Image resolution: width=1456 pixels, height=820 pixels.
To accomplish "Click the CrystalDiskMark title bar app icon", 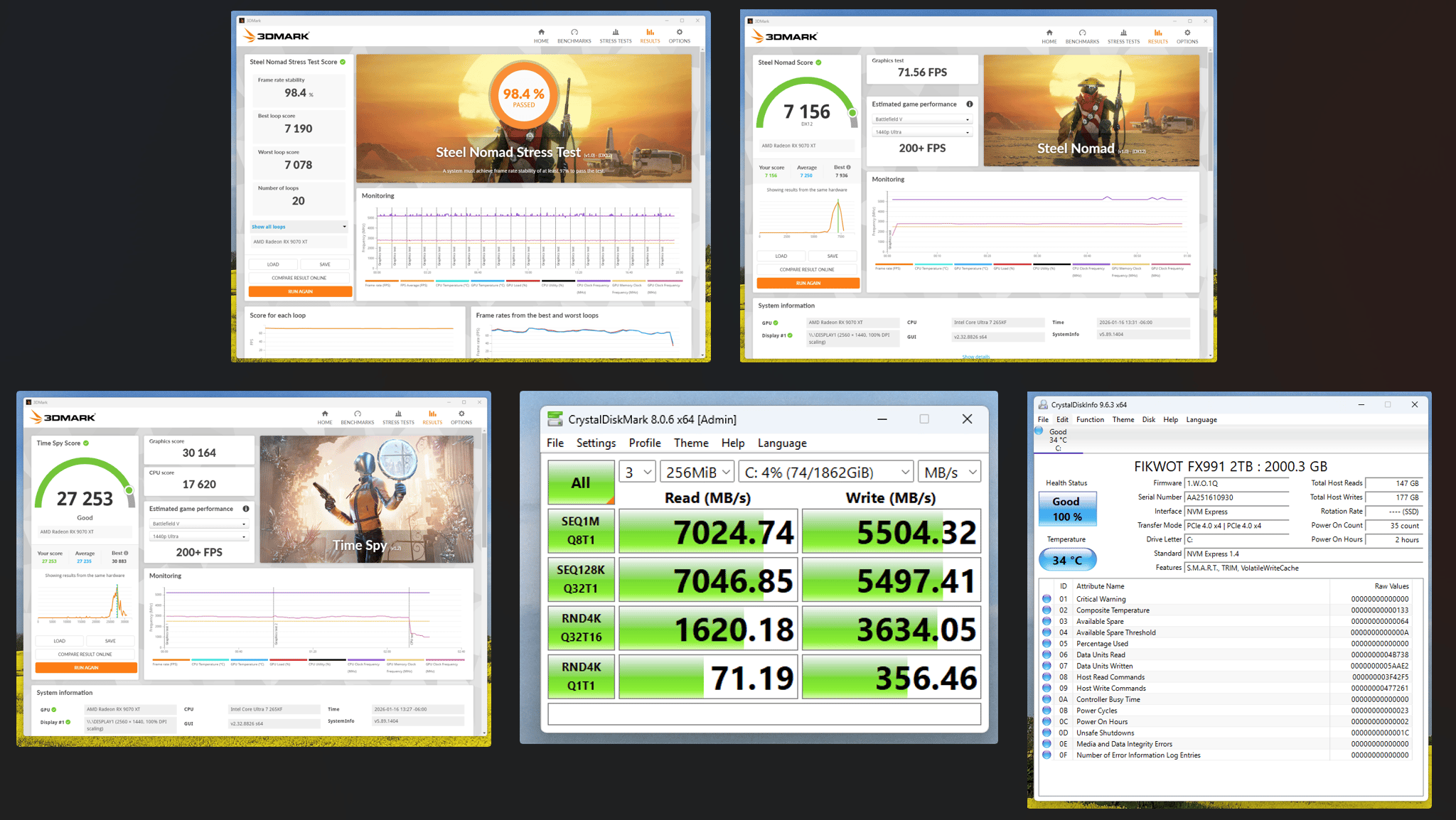I will [555, 419].
